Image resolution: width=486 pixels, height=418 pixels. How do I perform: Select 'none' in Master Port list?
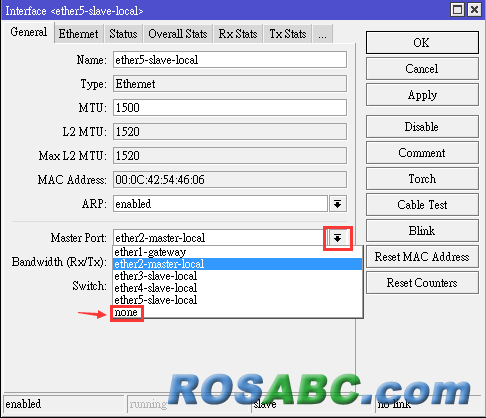point(126,312)
